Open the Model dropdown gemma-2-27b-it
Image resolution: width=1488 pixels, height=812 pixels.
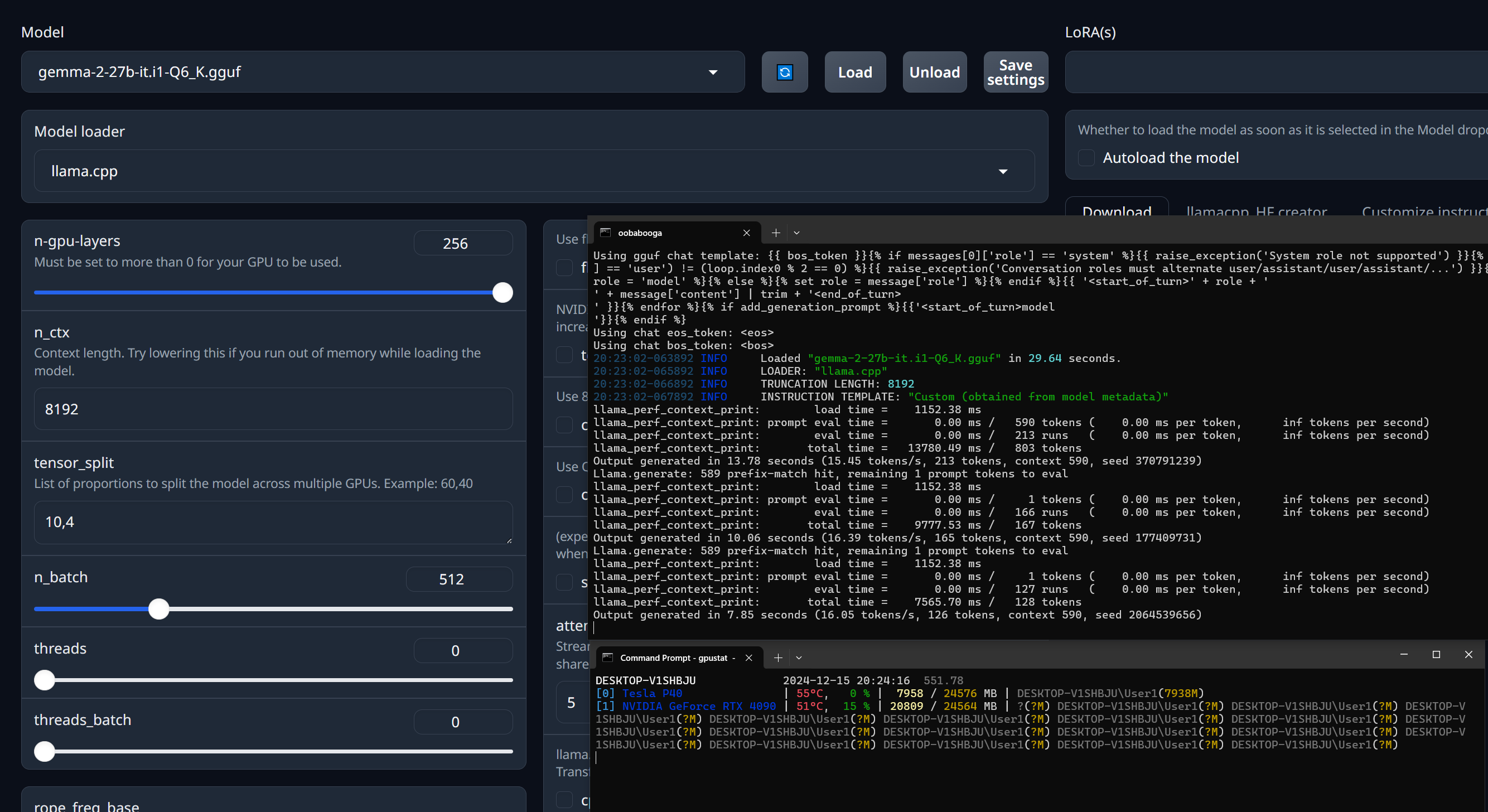(383, 72)
